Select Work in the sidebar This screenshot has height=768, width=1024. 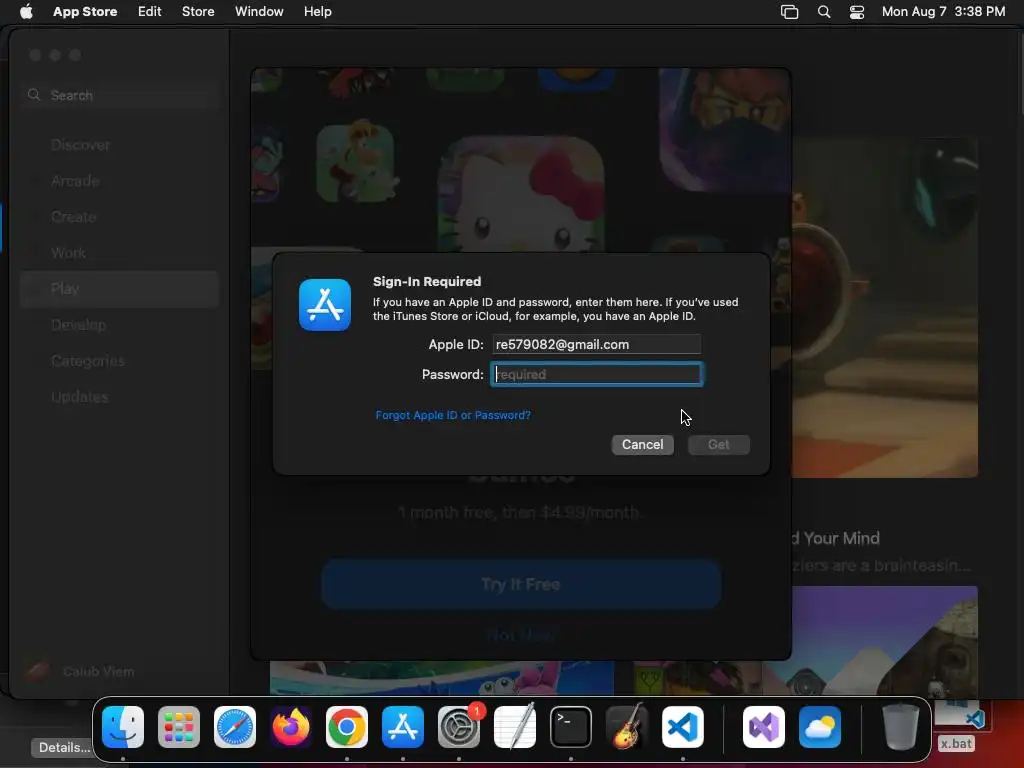(x=120, y=253)
